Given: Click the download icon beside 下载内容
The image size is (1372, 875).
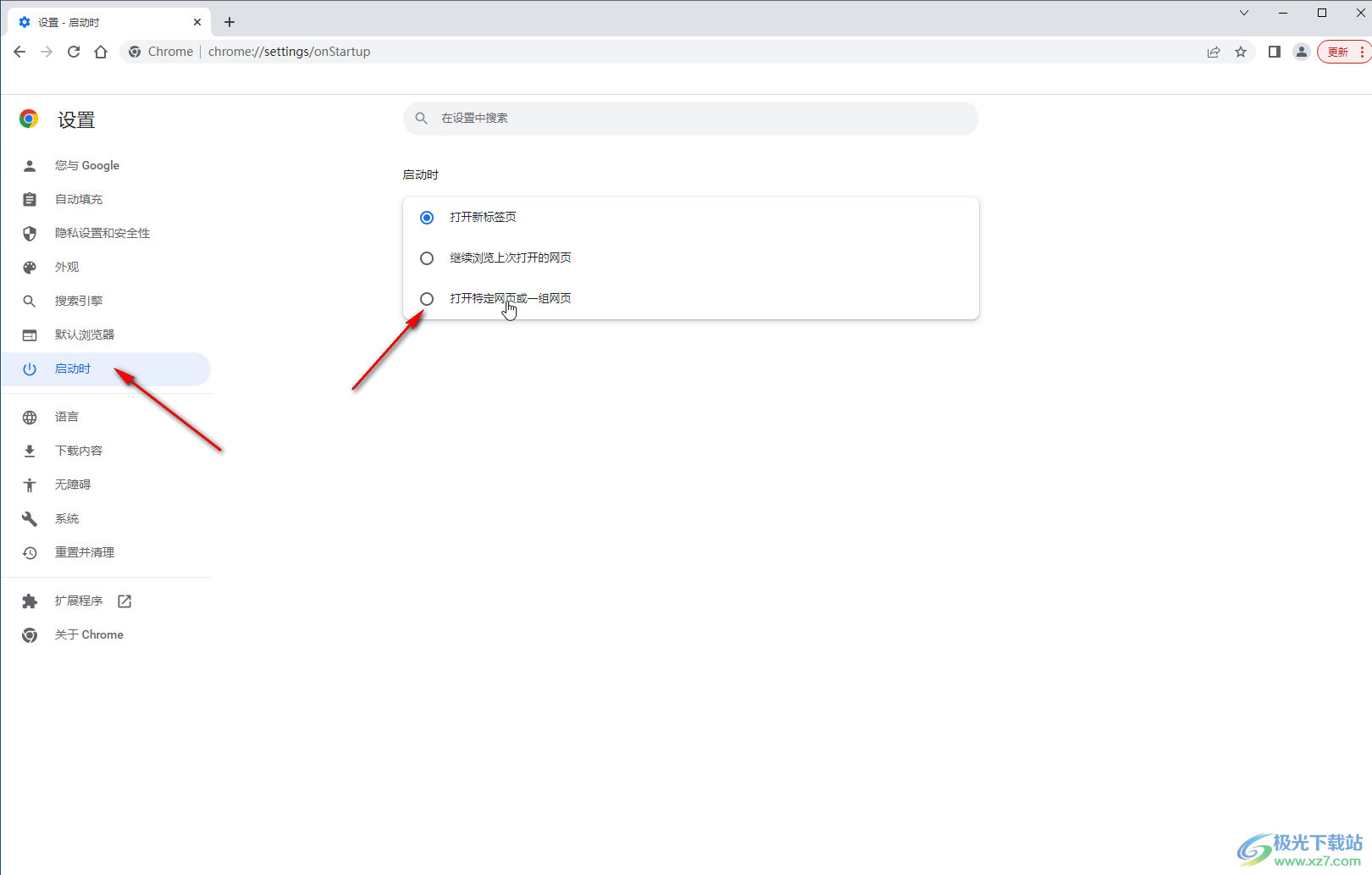Looking at the screenshot, I should (30, 451).
